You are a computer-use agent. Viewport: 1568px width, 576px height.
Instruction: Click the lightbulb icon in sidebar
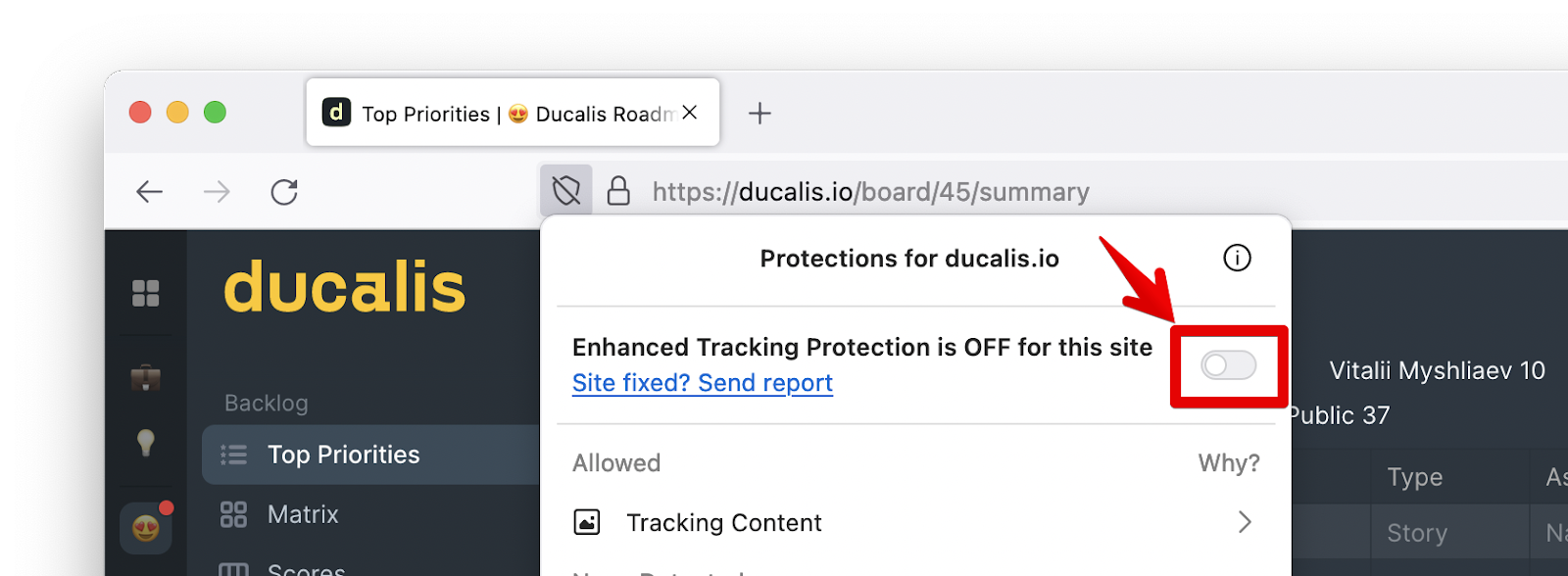coord(146,443)
